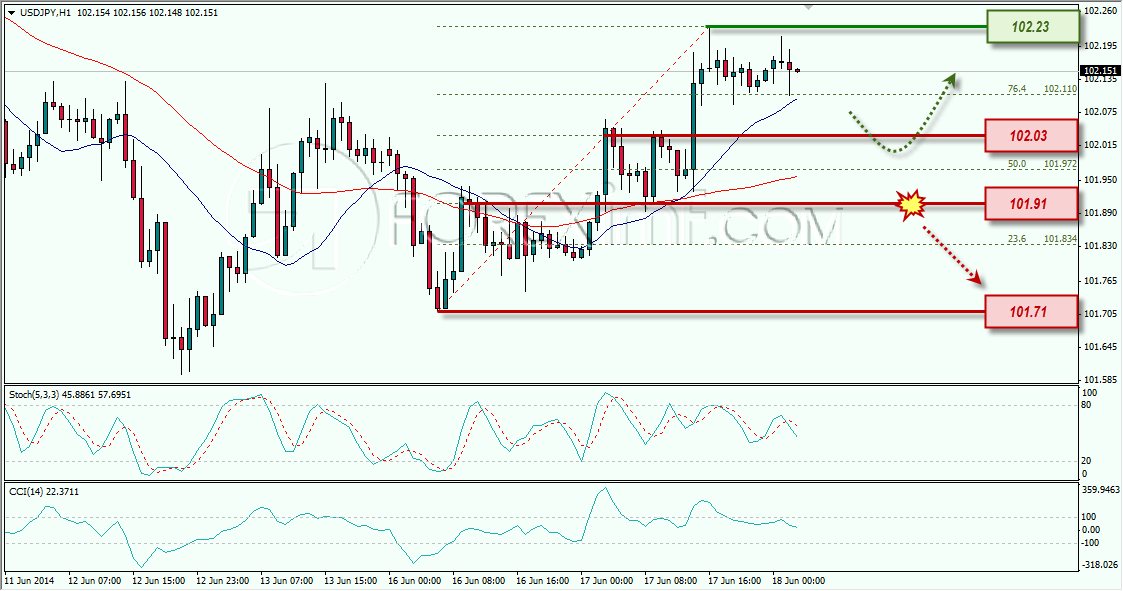The image size is (1123, 591).
Task: Click the 102.015 price axis label
Action: pyautogui.click(x=1100, y=145)
